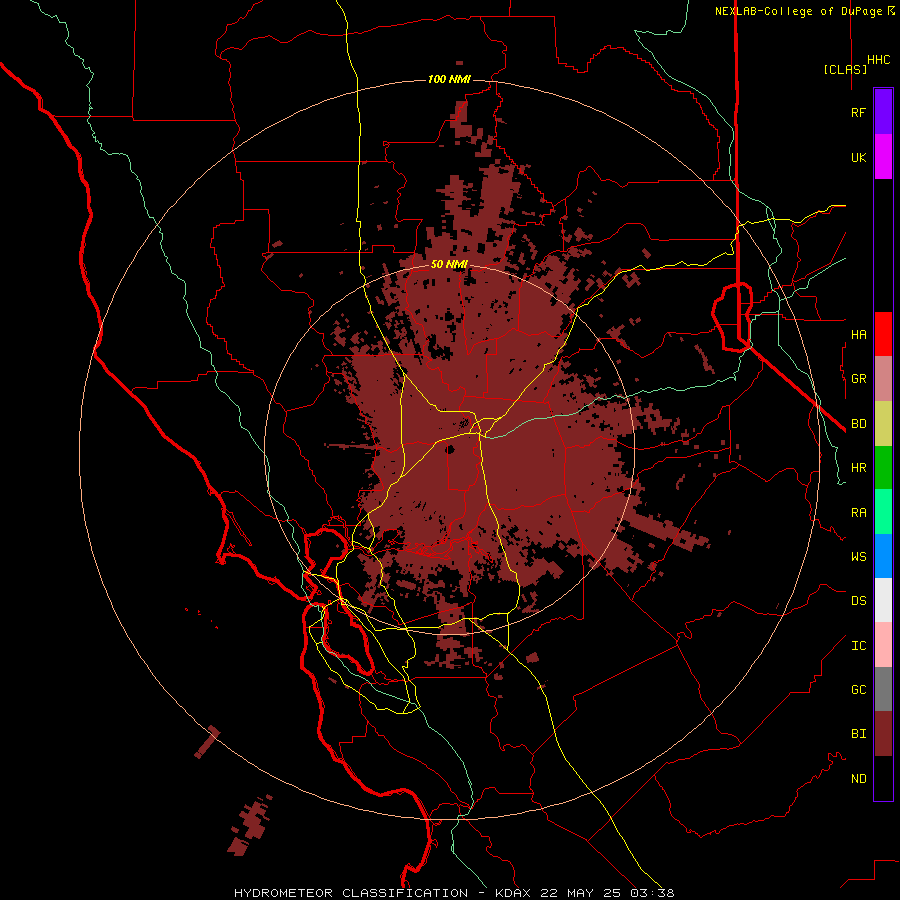Click the 'BD' legend label
This screenshot has width=900, height=900.
(858, 424)
